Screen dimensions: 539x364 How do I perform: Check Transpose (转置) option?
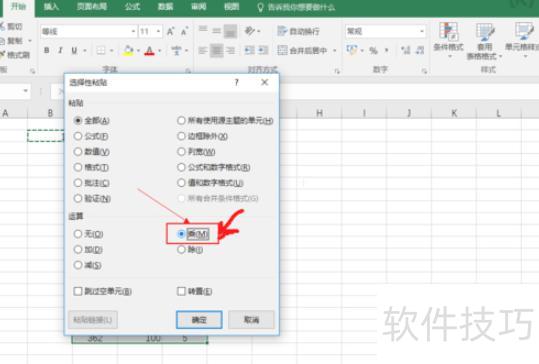click(181, 291)
